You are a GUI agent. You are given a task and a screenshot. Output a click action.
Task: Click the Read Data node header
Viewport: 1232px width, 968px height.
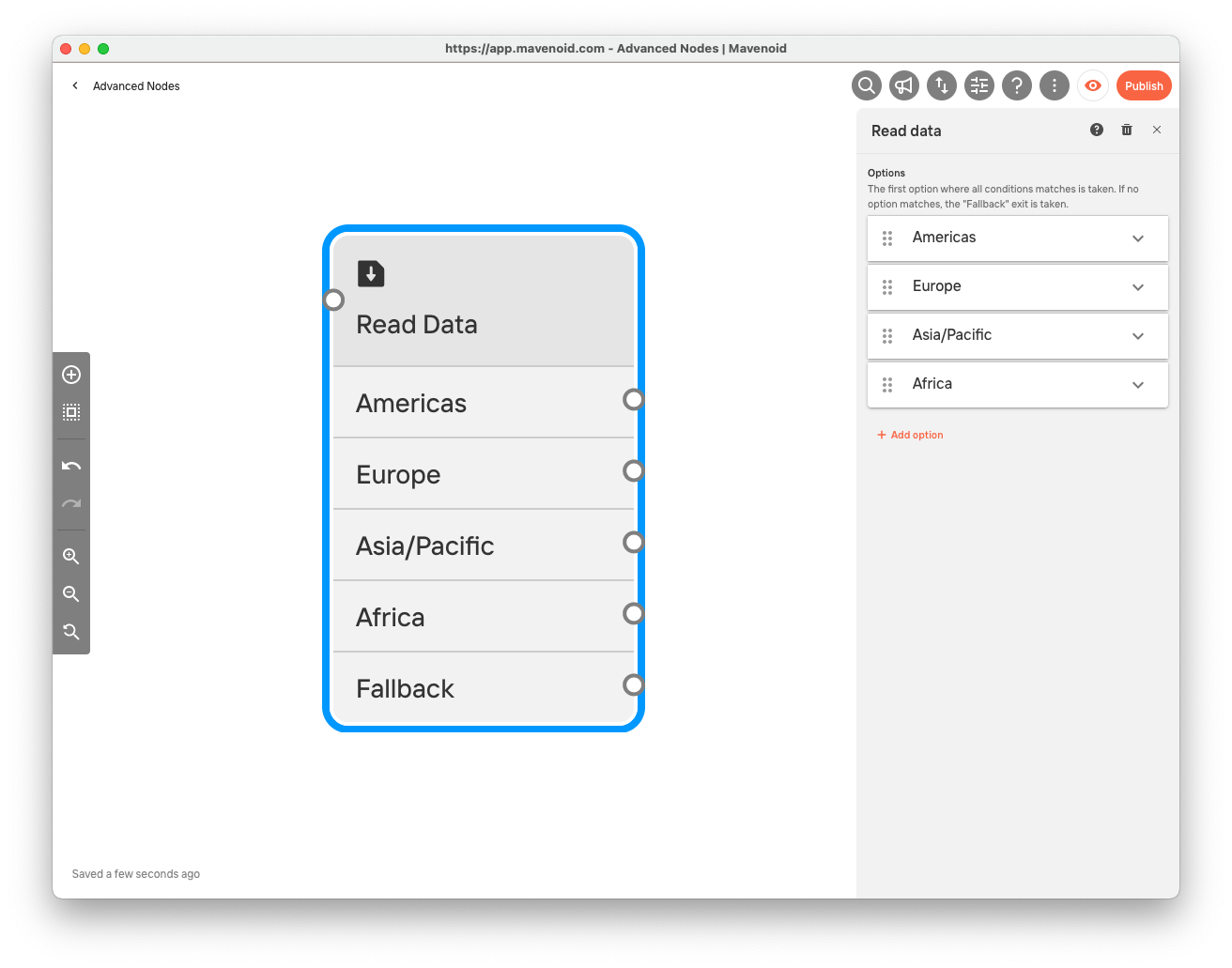click(484, 300)
